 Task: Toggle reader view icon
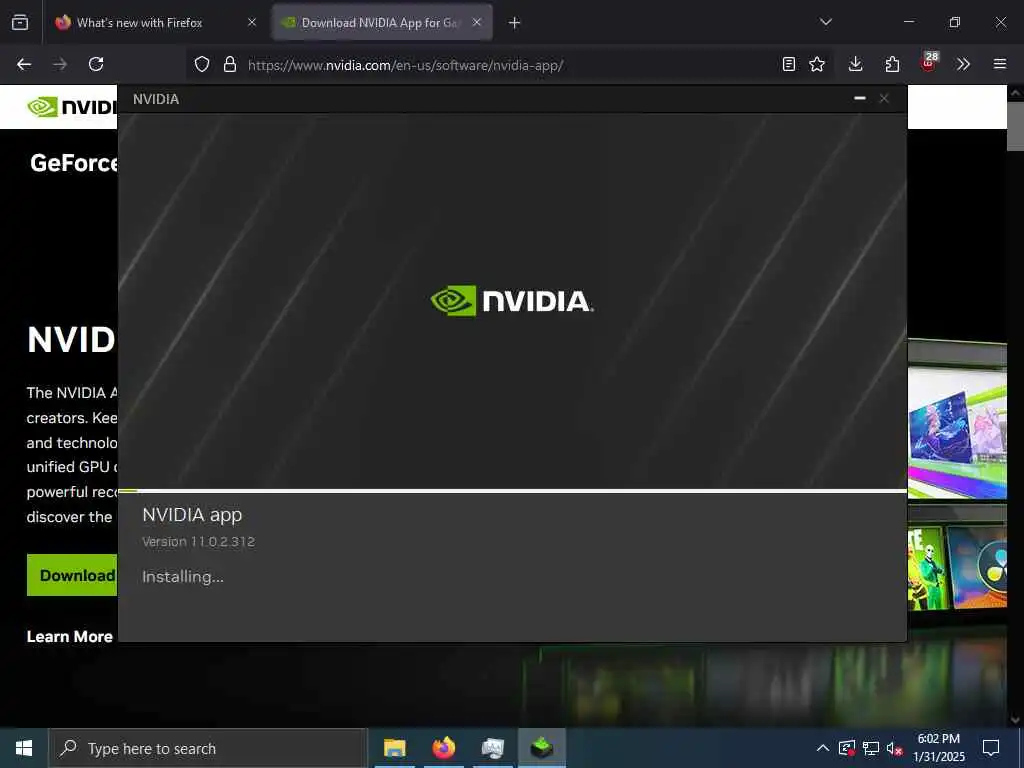point(789,64)
